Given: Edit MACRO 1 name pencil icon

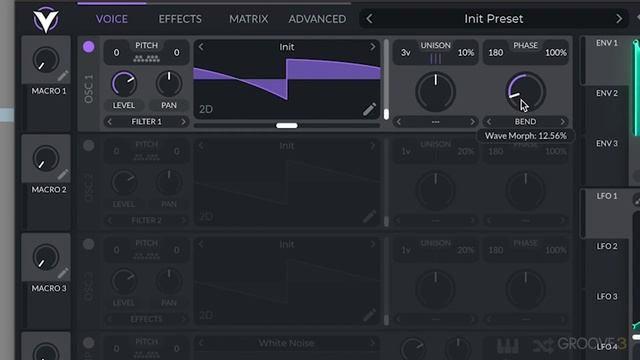Looking at the screenshot, I should (63, 76).
